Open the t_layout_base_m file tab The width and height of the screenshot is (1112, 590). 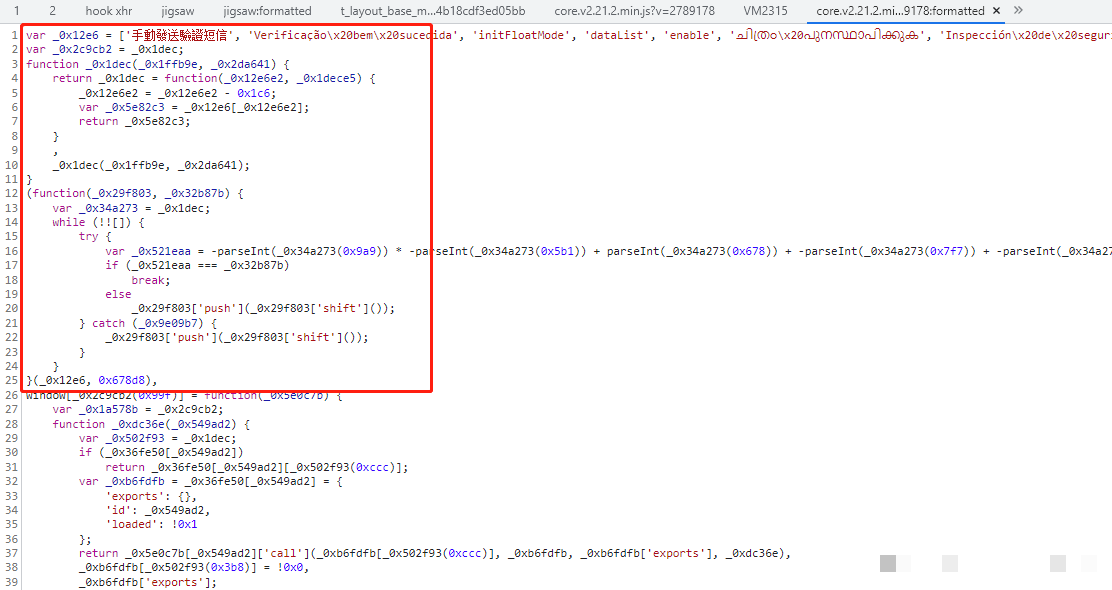(x=432, y=11)
